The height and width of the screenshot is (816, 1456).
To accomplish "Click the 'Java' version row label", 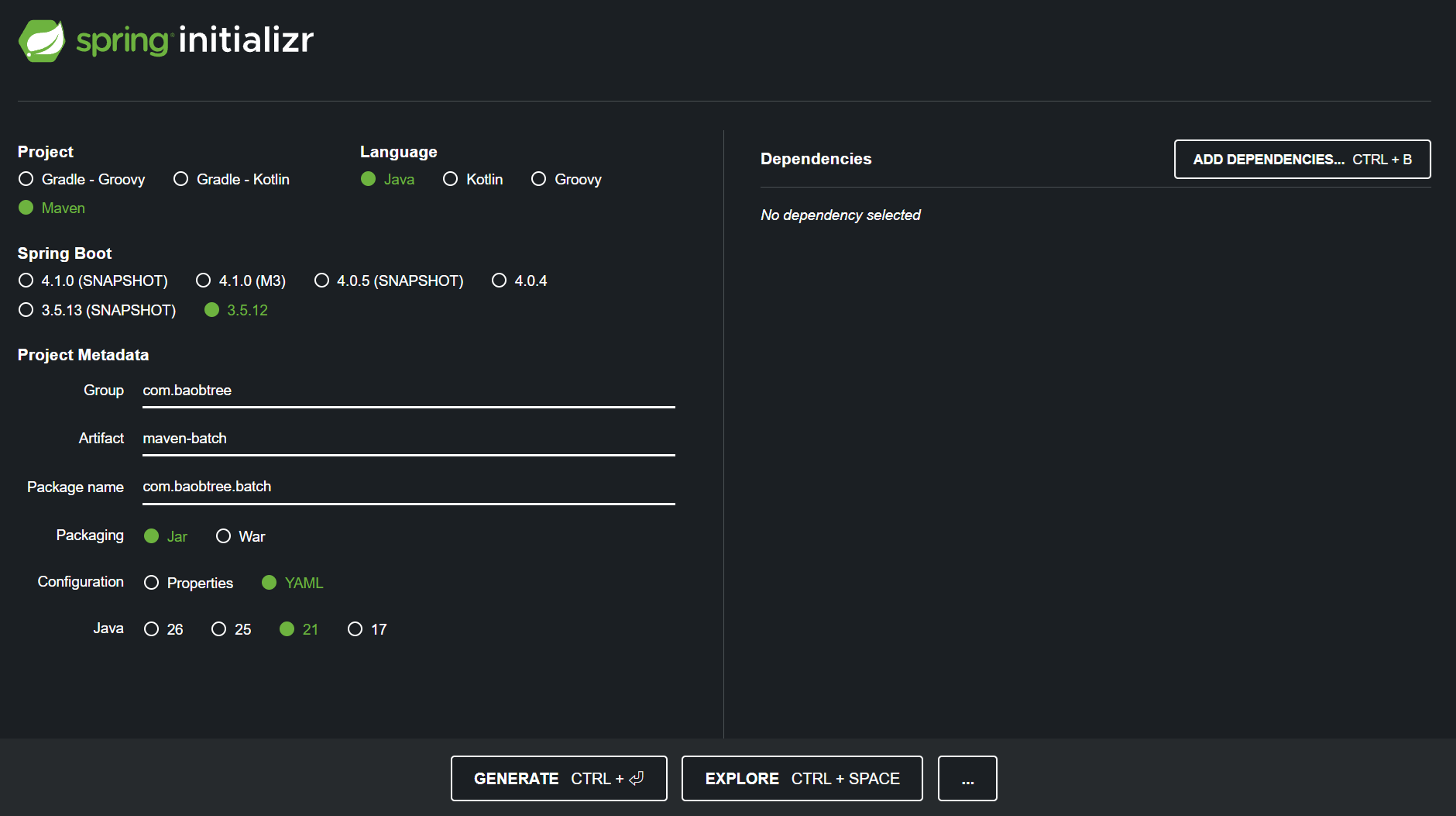I will [x=108, y=628].
